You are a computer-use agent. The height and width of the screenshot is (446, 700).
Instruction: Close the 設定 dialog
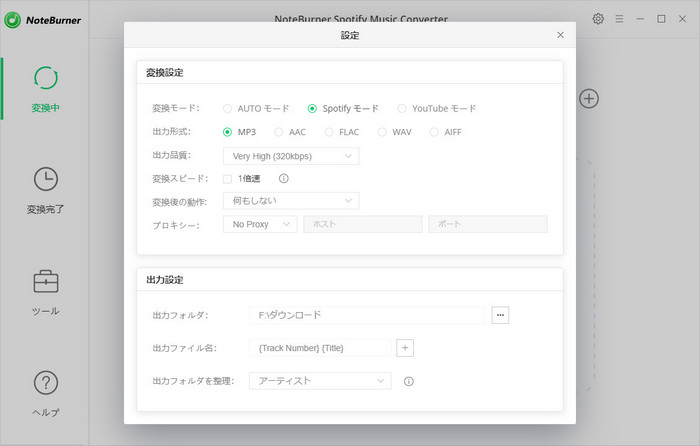click(560, 35)
